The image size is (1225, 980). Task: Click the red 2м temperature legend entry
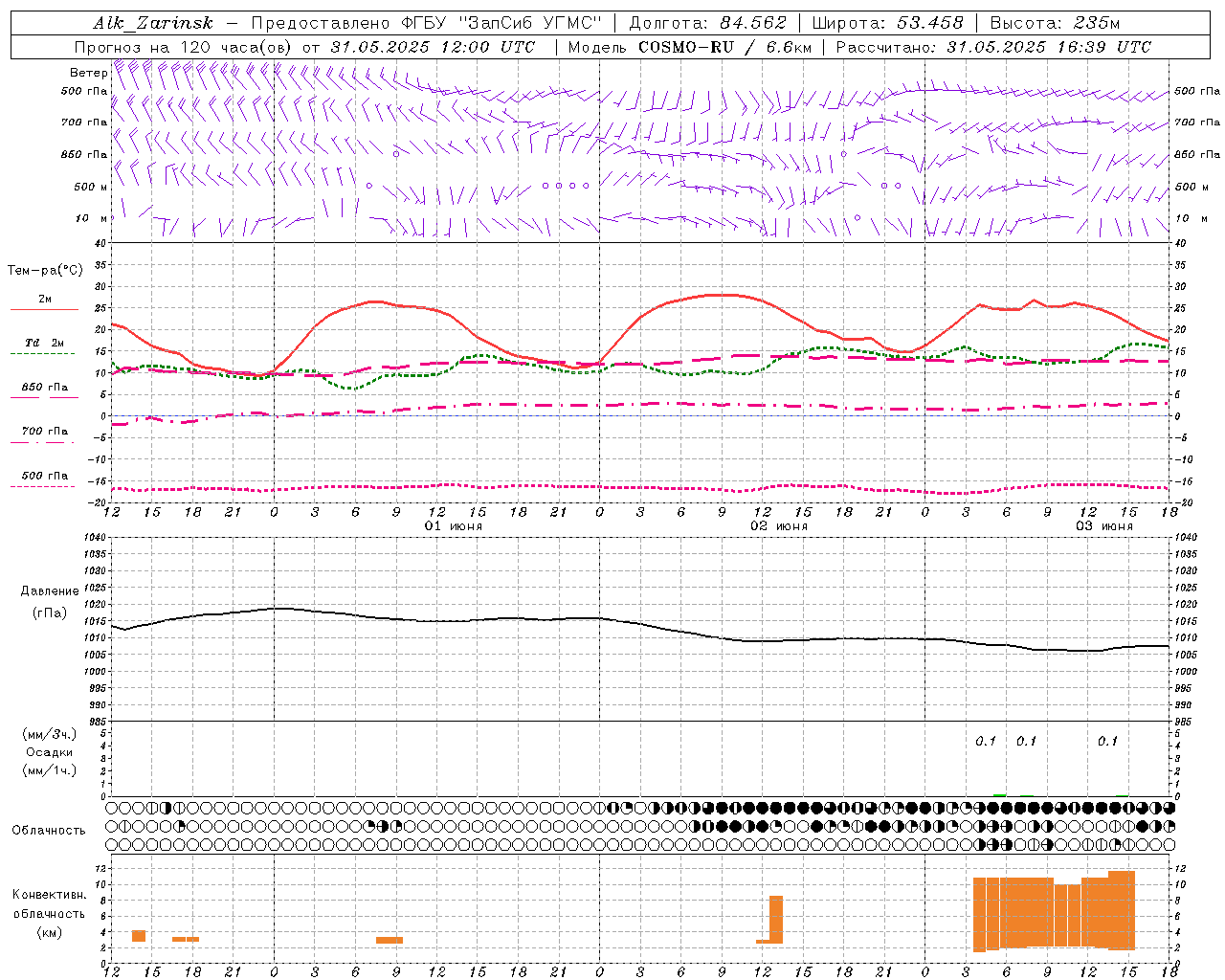[x=44, y=302]
